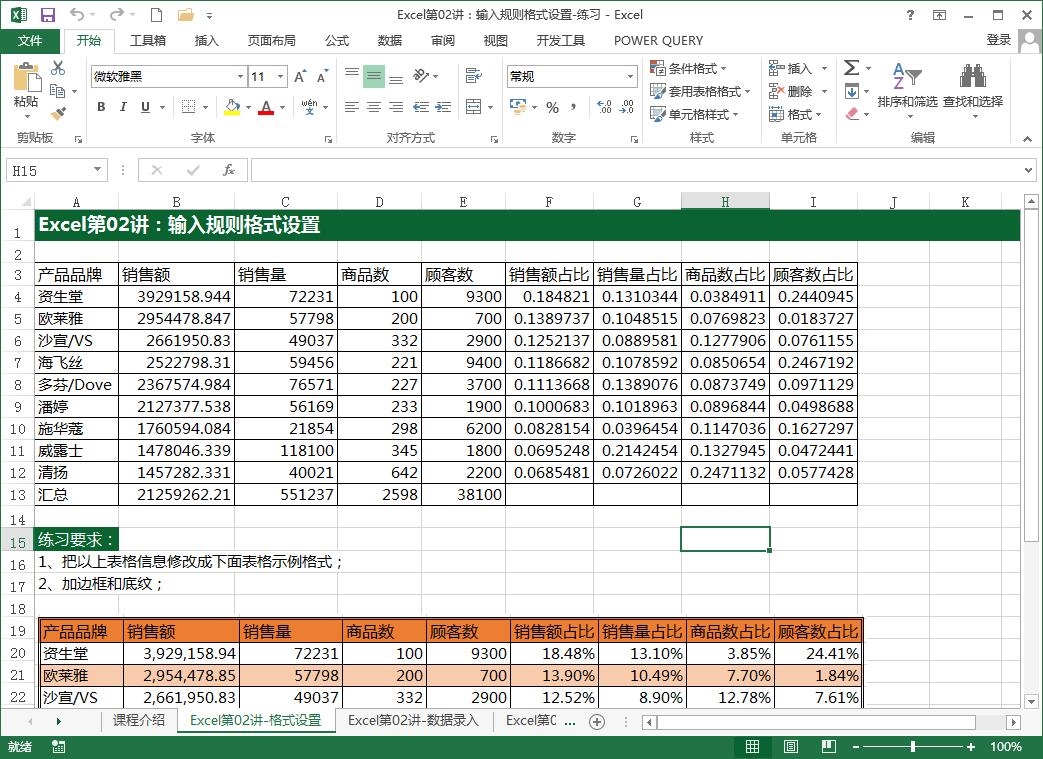1043x759 pixels.
Task: Switch to the 插入 ribbon tab
Action: (x=206, y=41)
